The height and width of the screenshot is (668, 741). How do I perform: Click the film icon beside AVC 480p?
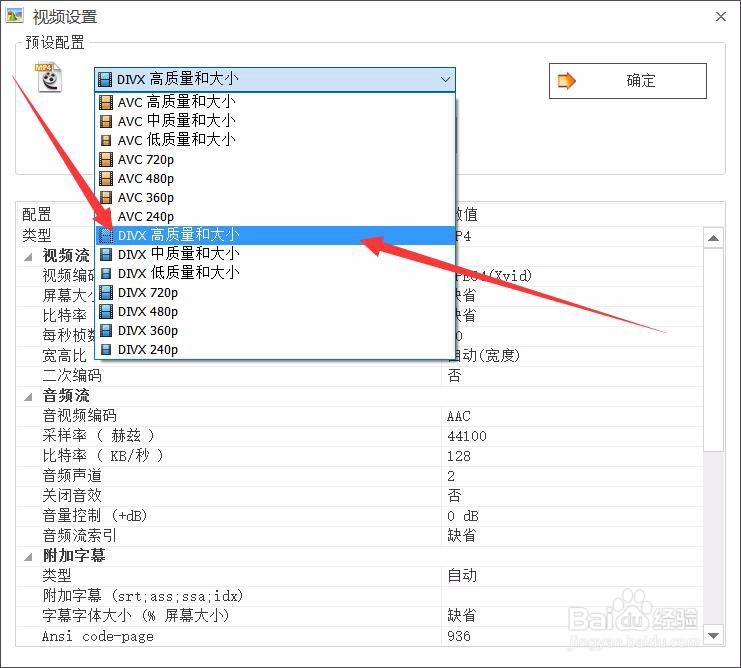106,179
